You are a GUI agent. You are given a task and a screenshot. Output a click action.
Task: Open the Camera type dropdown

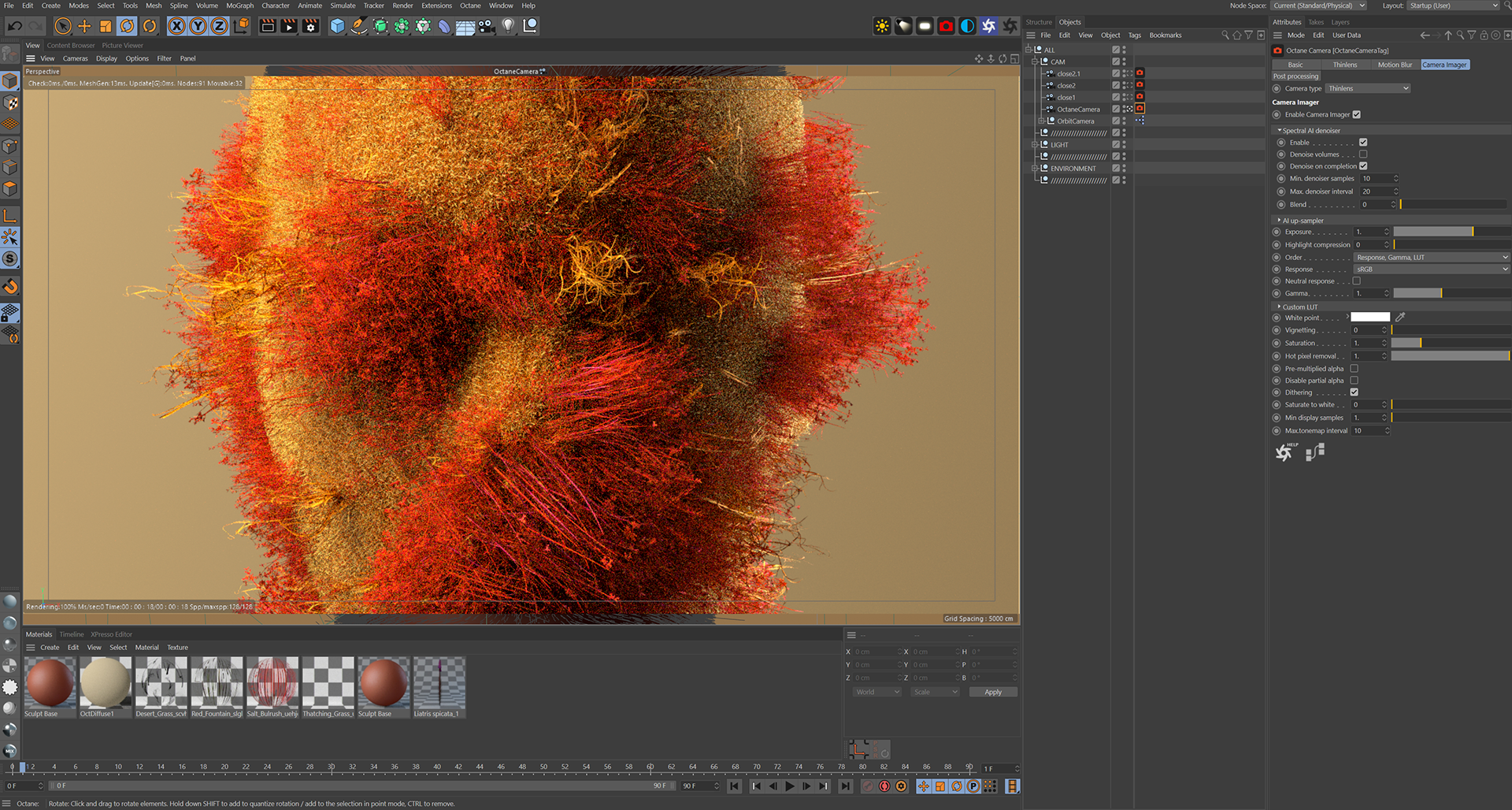tap(1368, 88)
